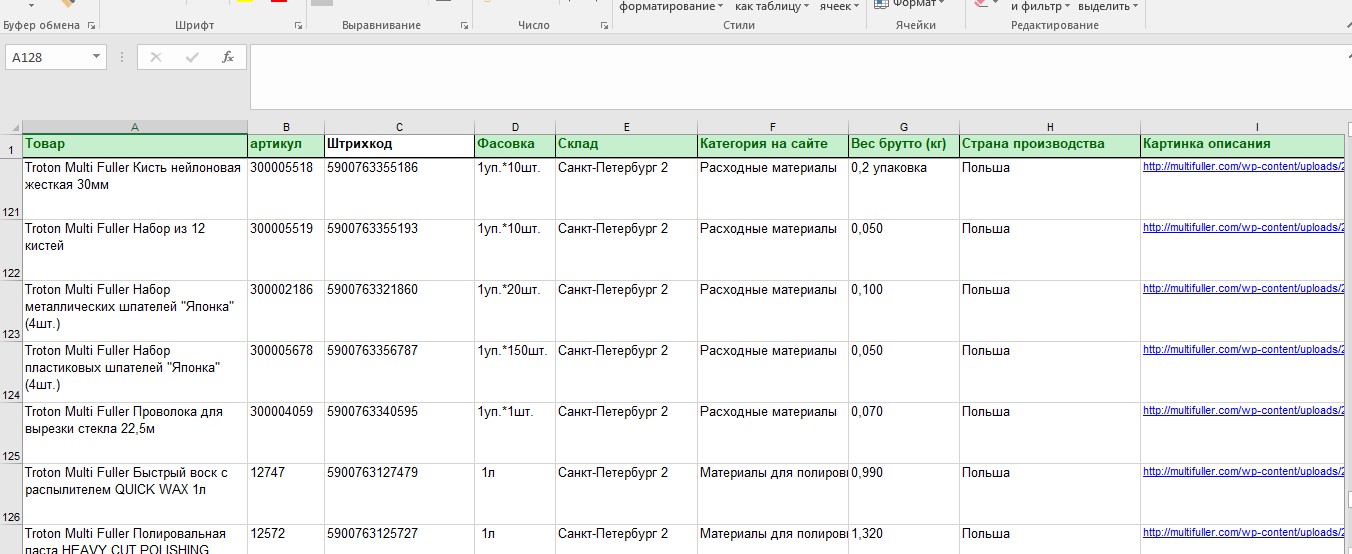Select the Набор из 12 кистей cell
1352x554 pixels.
[x=135, y=249]
